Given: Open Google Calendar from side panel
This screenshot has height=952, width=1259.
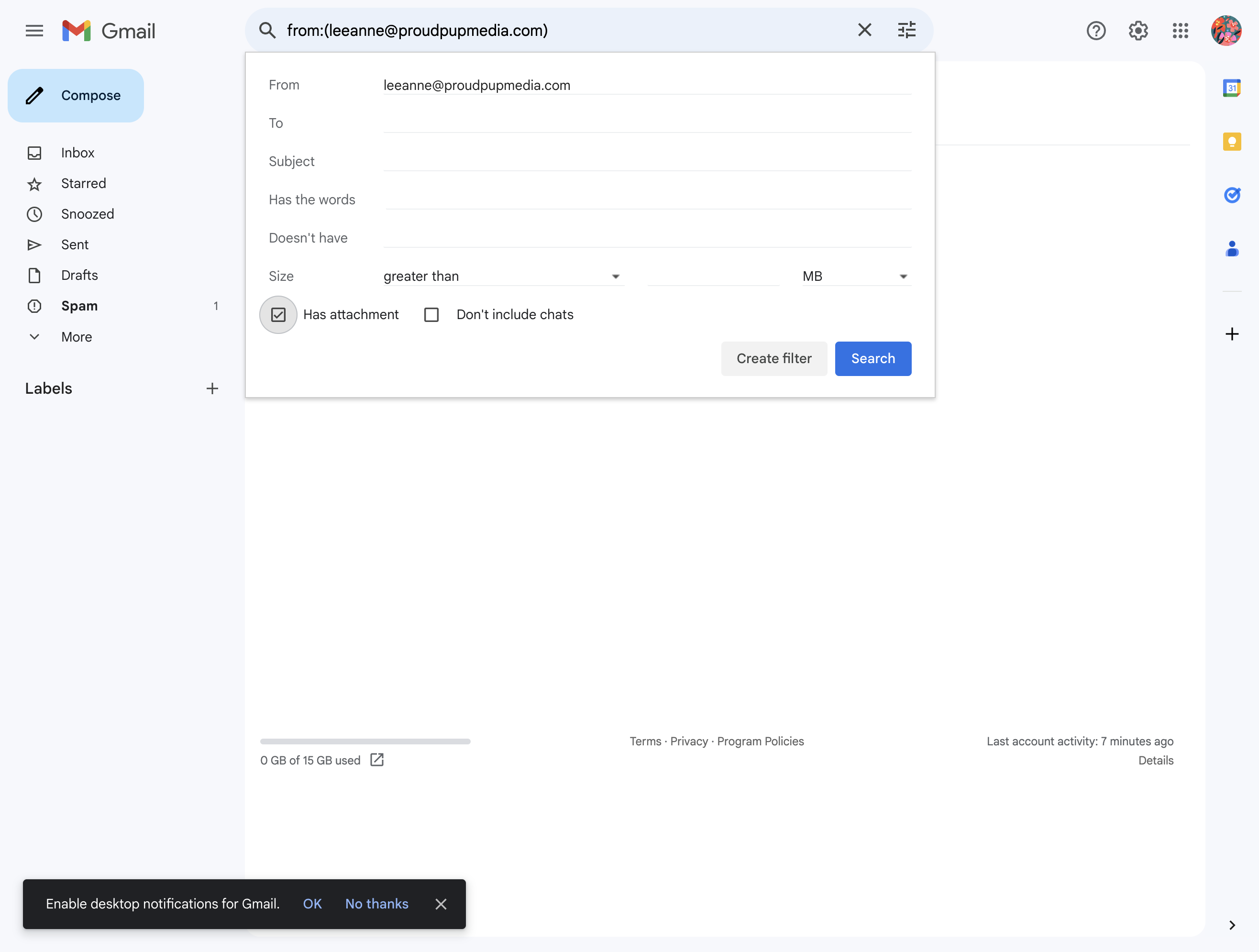Looking at the screenshot, I should tap(1232, 88).
